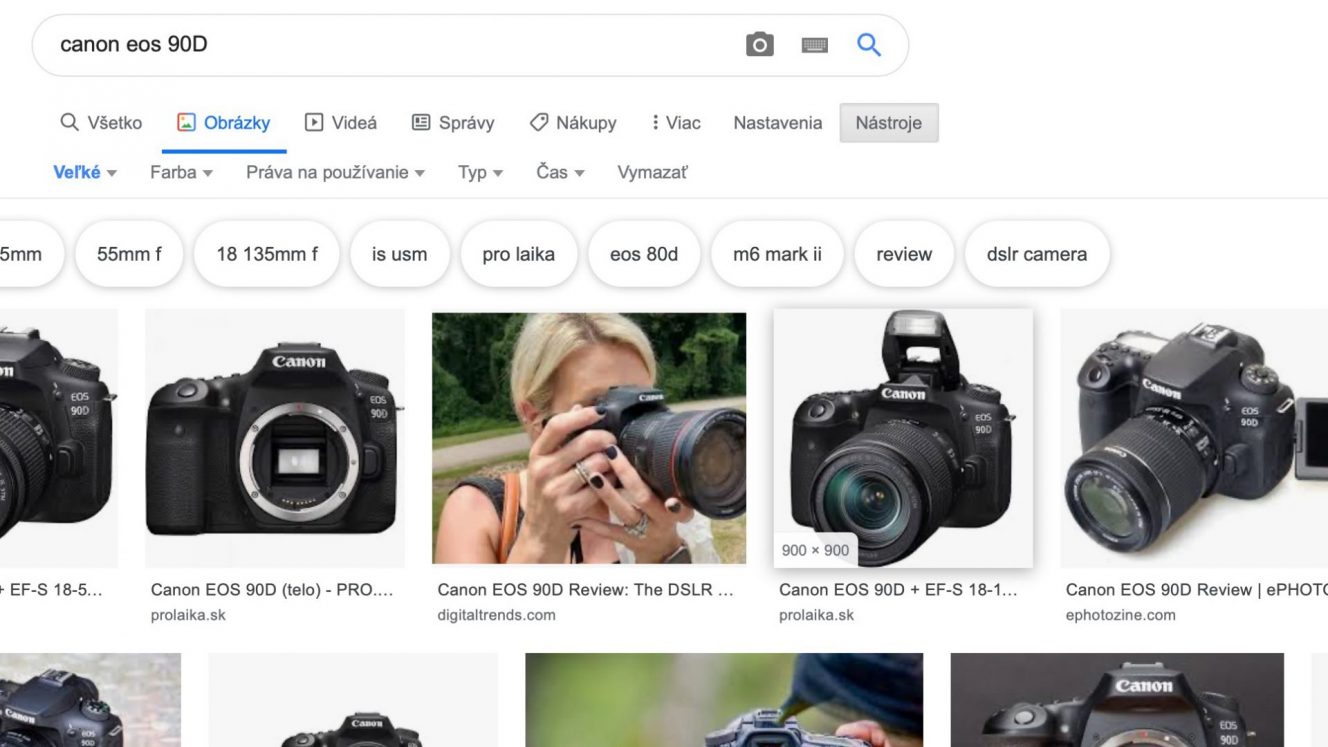Clear filters with Vymazať
The height and width of the screenshot is (747, 1328).
click(652, 172)
